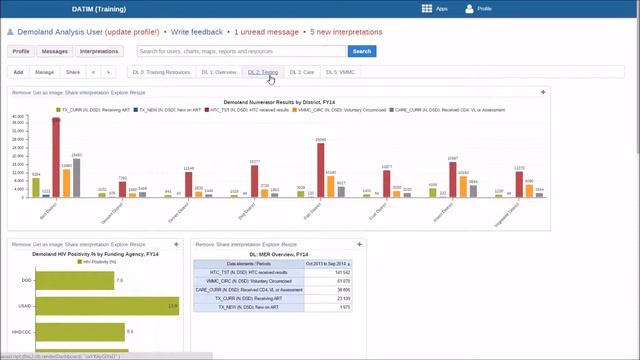Click the user icon beside Demoland Analysis User
Screen dimensions: 640x360
tap(11, 32)
